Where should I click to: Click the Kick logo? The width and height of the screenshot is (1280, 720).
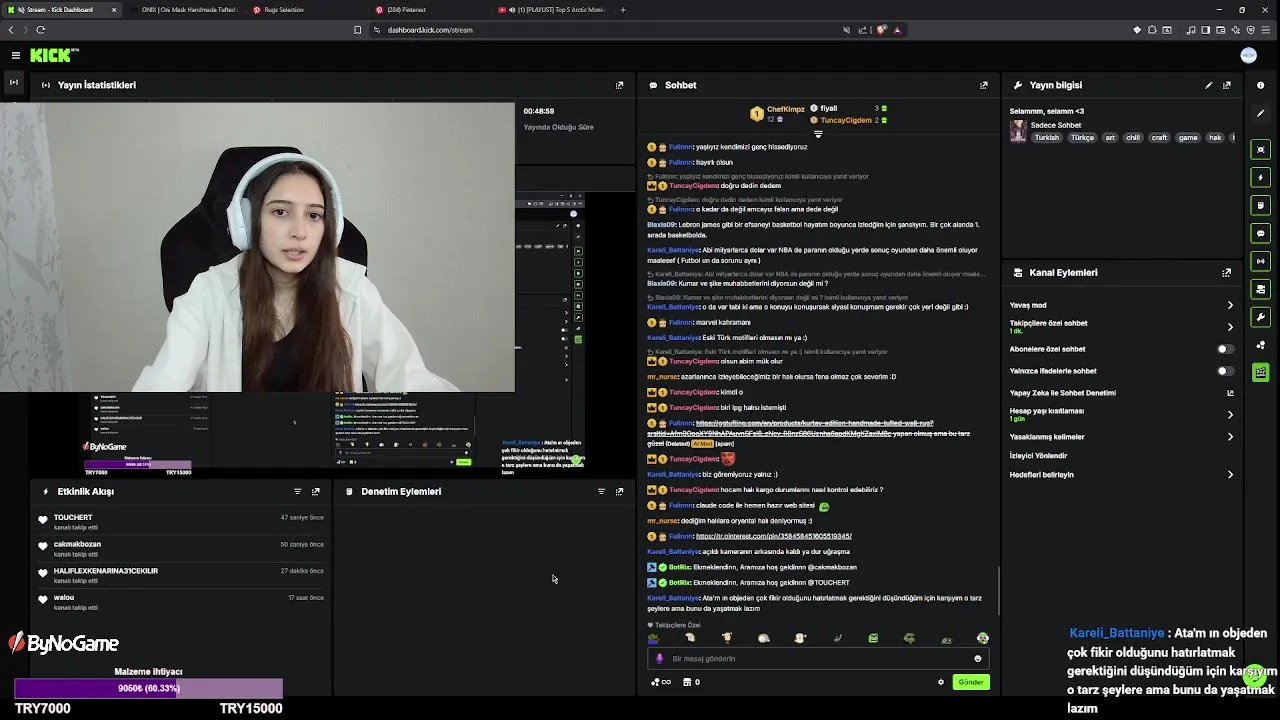coord(50,56)
